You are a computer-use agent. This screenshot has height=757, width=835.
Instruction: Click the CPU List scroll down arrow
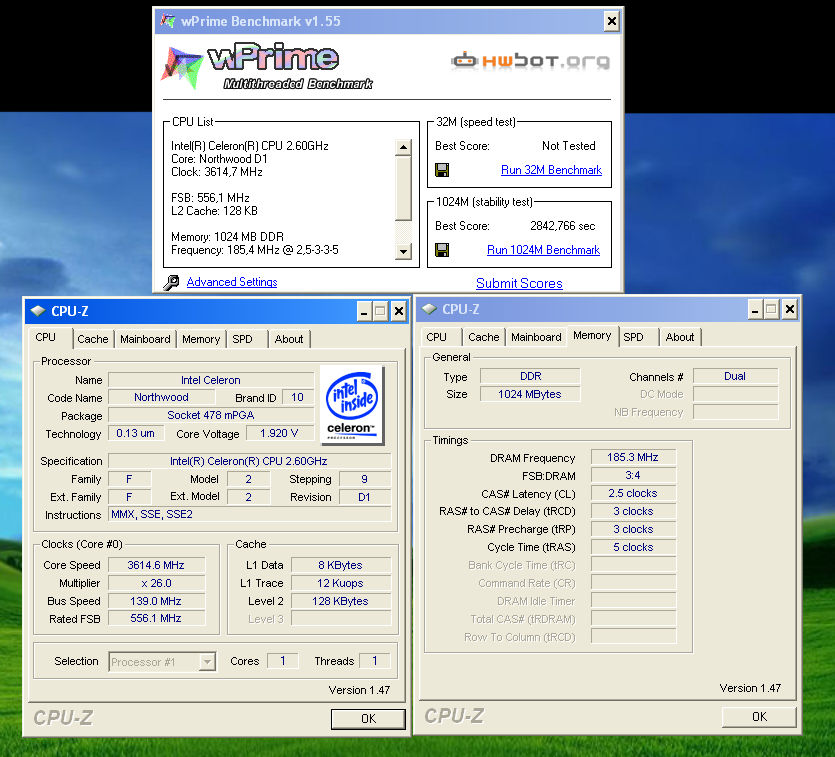pos(403,251)
